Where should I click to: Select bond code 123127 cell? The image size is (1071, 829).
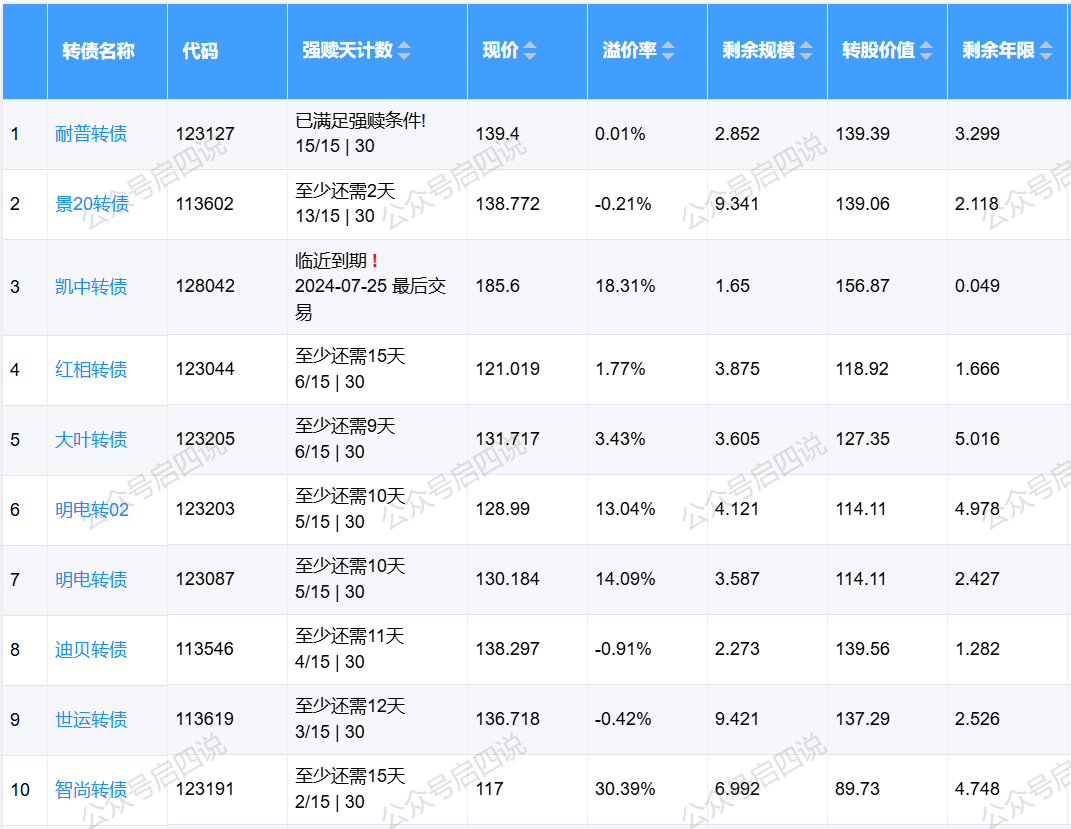(205, 134)
